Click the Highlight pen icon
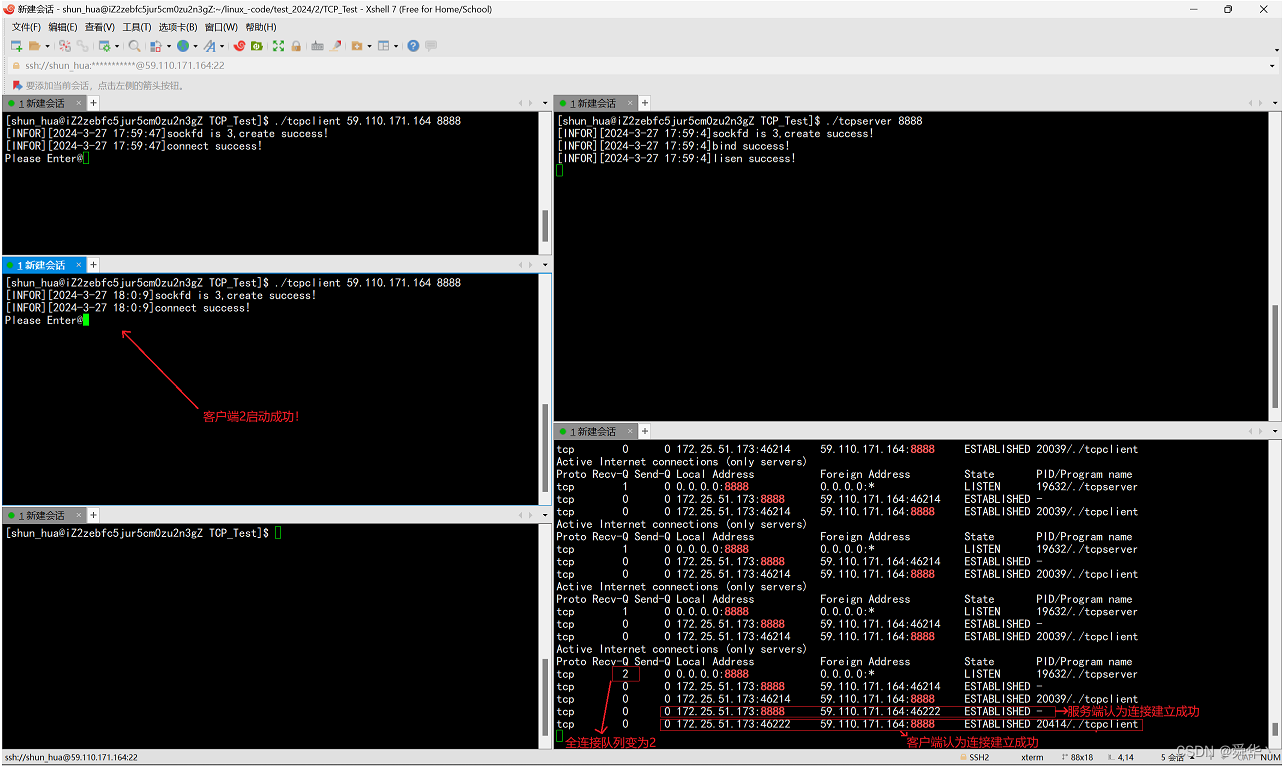Viewport: 1286px width, 768px height. pyautogui.click(x=335, y=46)
